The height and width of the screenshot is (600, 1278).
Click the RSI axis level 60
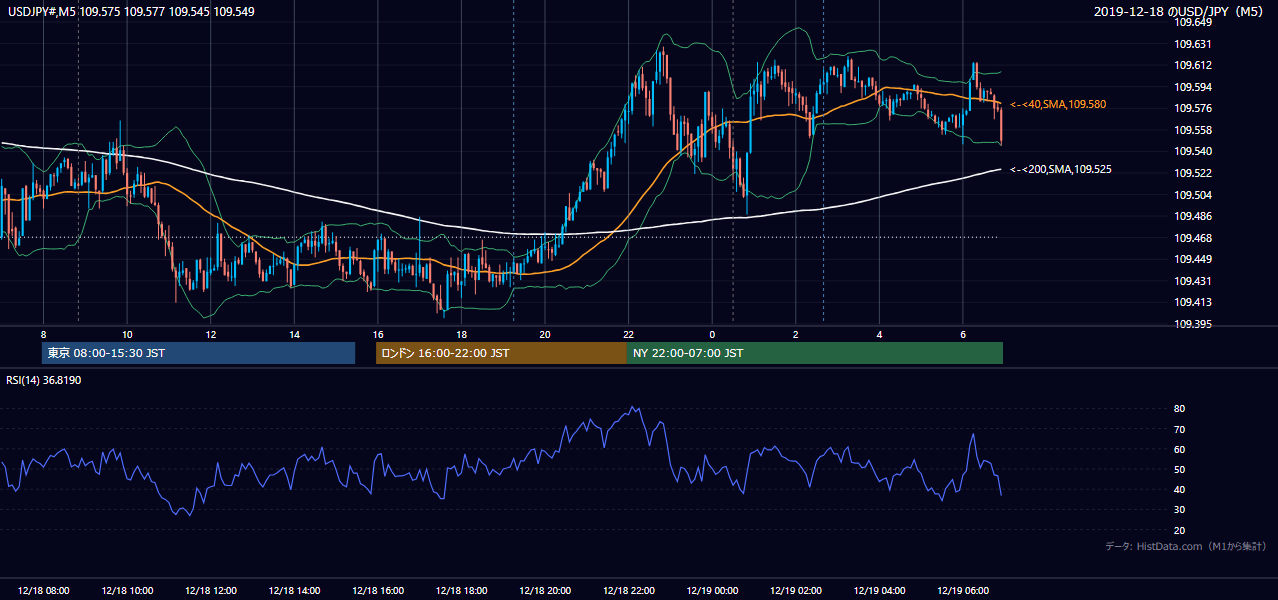click(1180, 449)
